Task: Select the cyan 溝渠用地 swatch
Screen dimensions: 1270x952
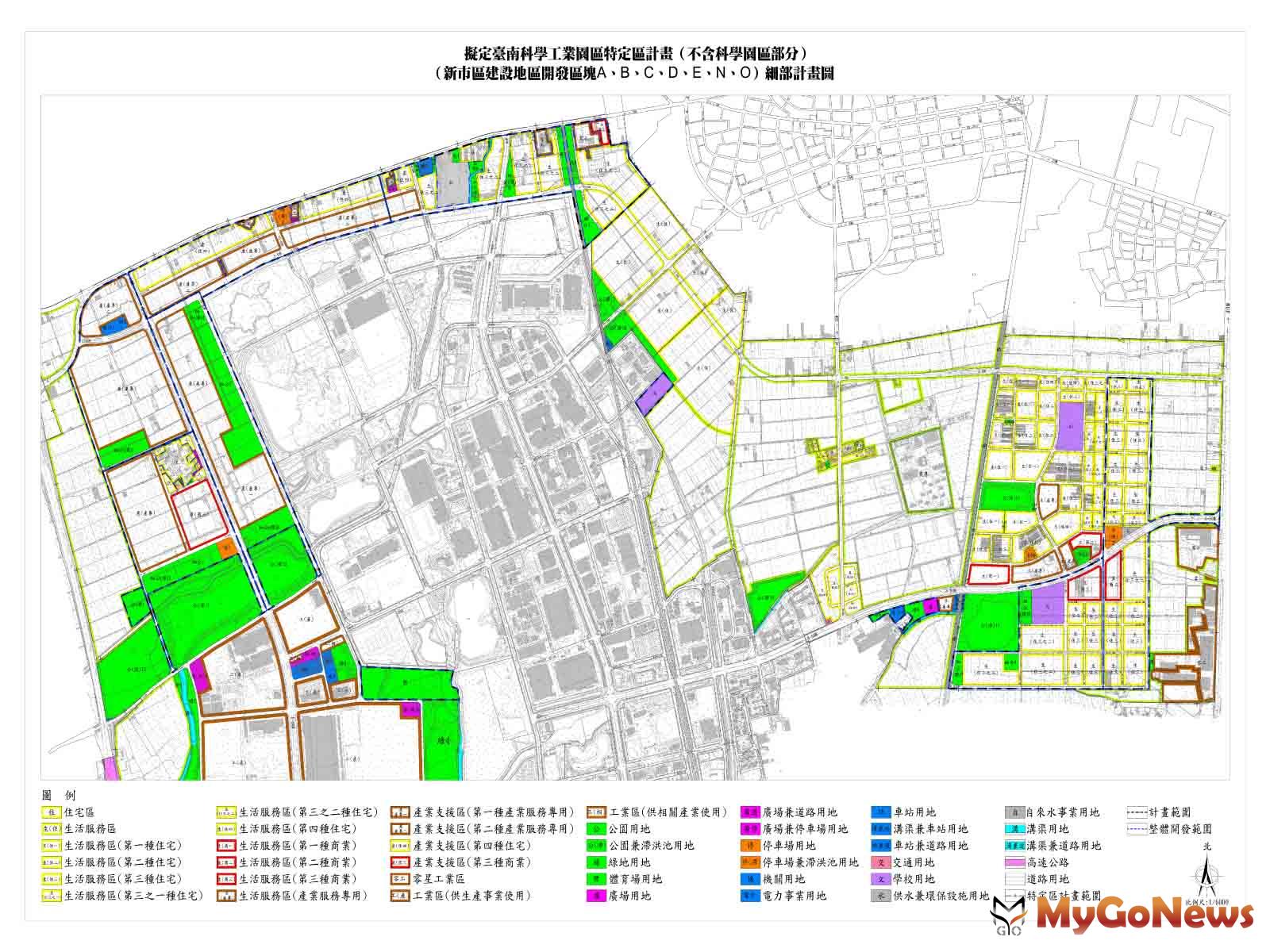Action: pos(1014,829)
